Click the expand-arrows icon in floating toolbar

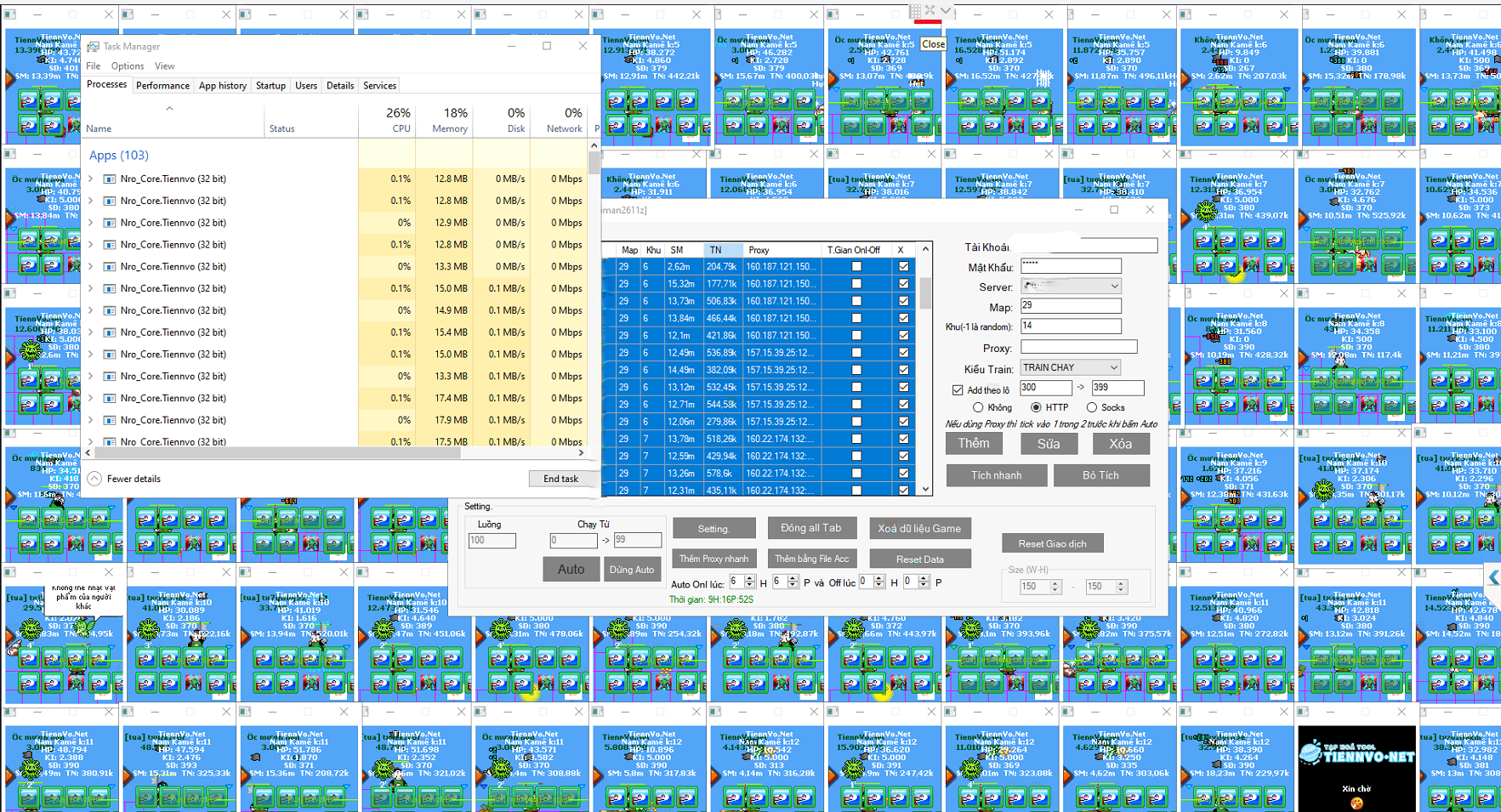pos(930,10)
